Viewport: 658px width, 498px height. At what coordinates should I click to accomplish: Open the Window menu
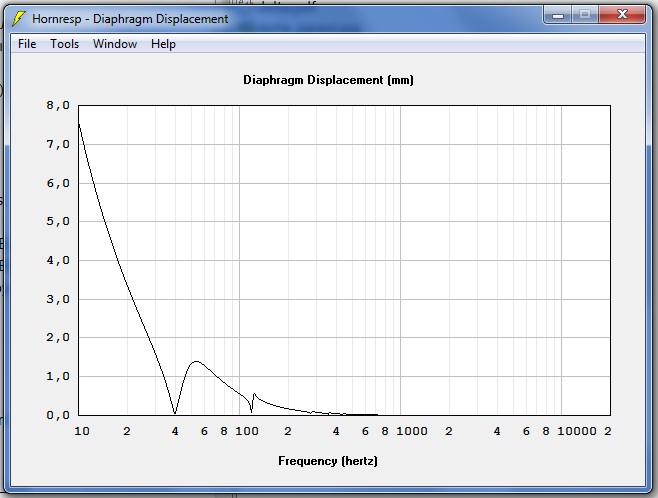pos(115,44)
